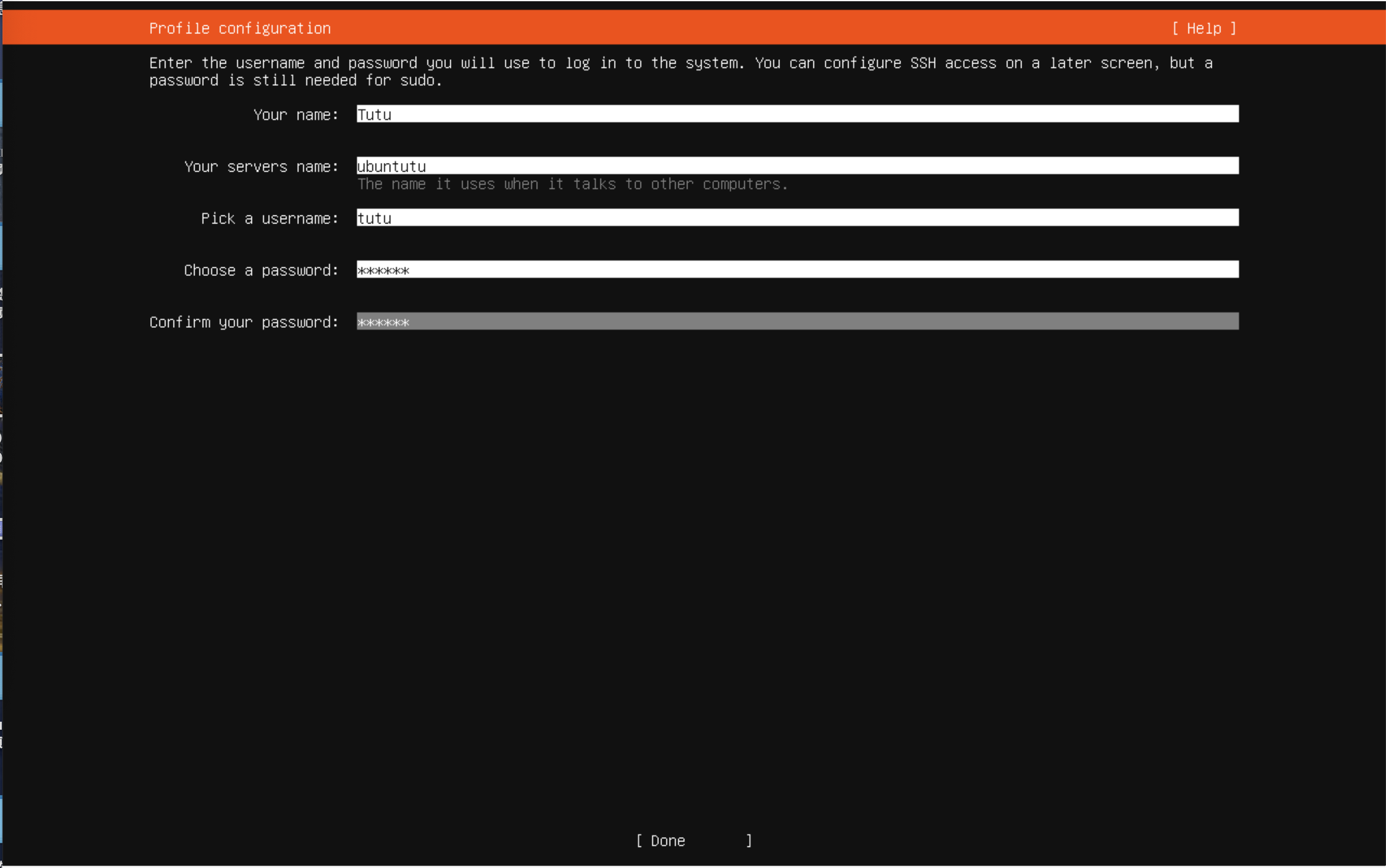Click 'password is still needed for sudo' line
The image size is (1386, 868).
295,81
